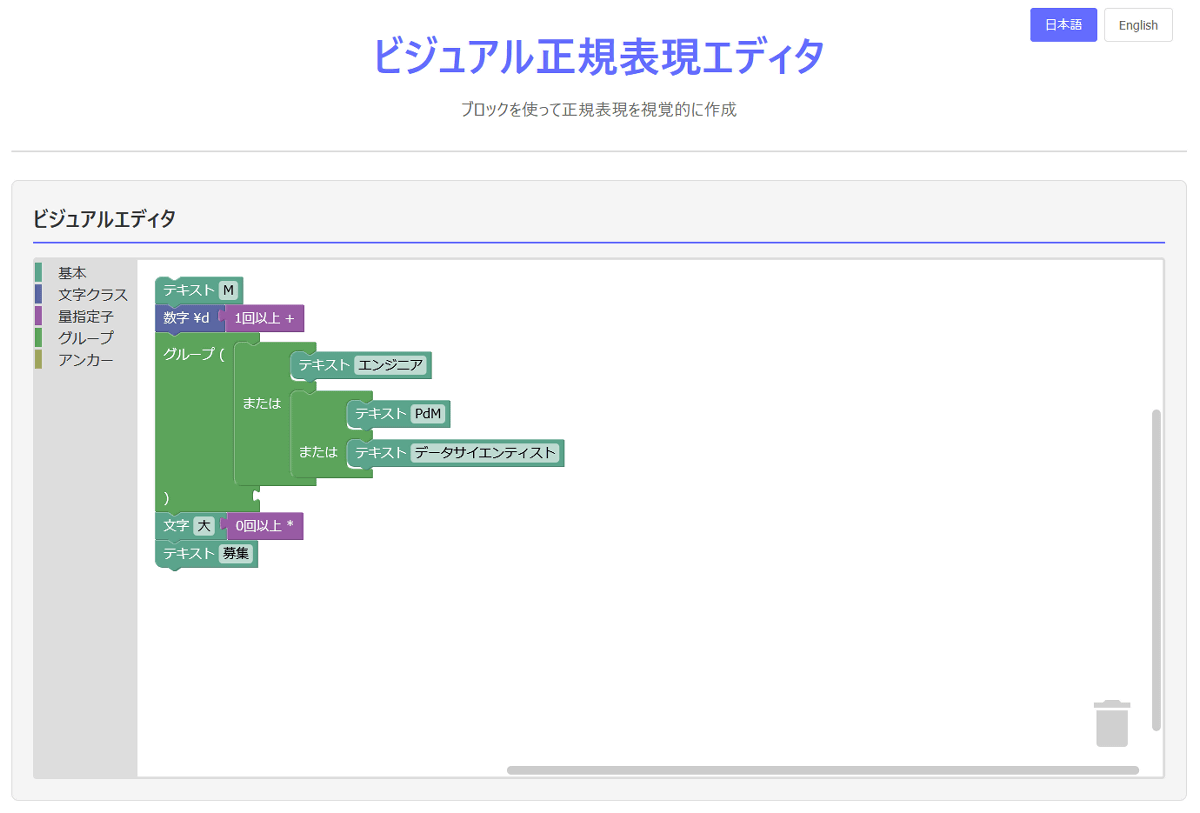1200x813 pixels.
Task: Click the ブロックを使って正規表現を視覚的に作成 subtitle
Action: [599, 110]
